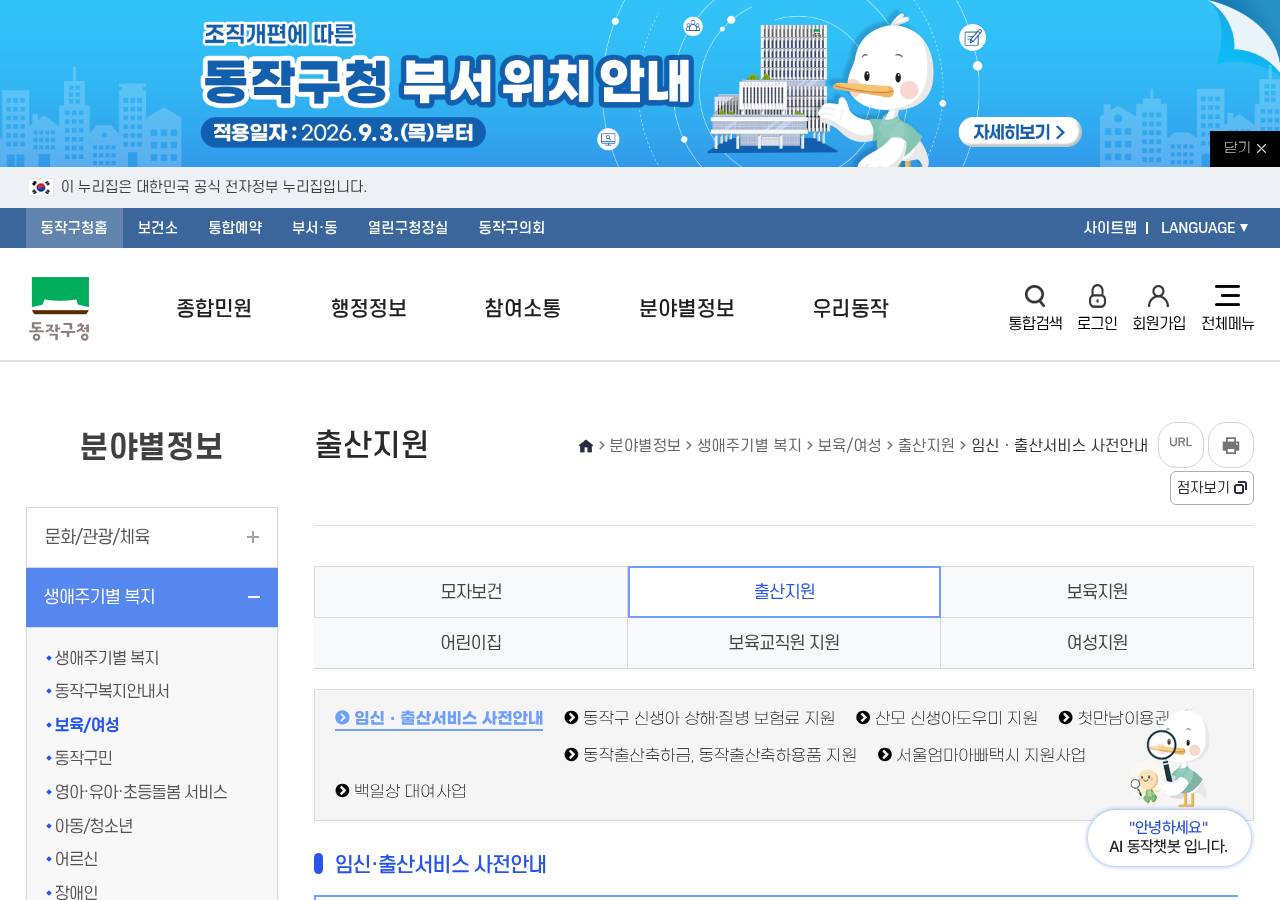The image size is (1280, 900).
Task: Click 보육/여성 in the breadcrumb
Action: 850,446
